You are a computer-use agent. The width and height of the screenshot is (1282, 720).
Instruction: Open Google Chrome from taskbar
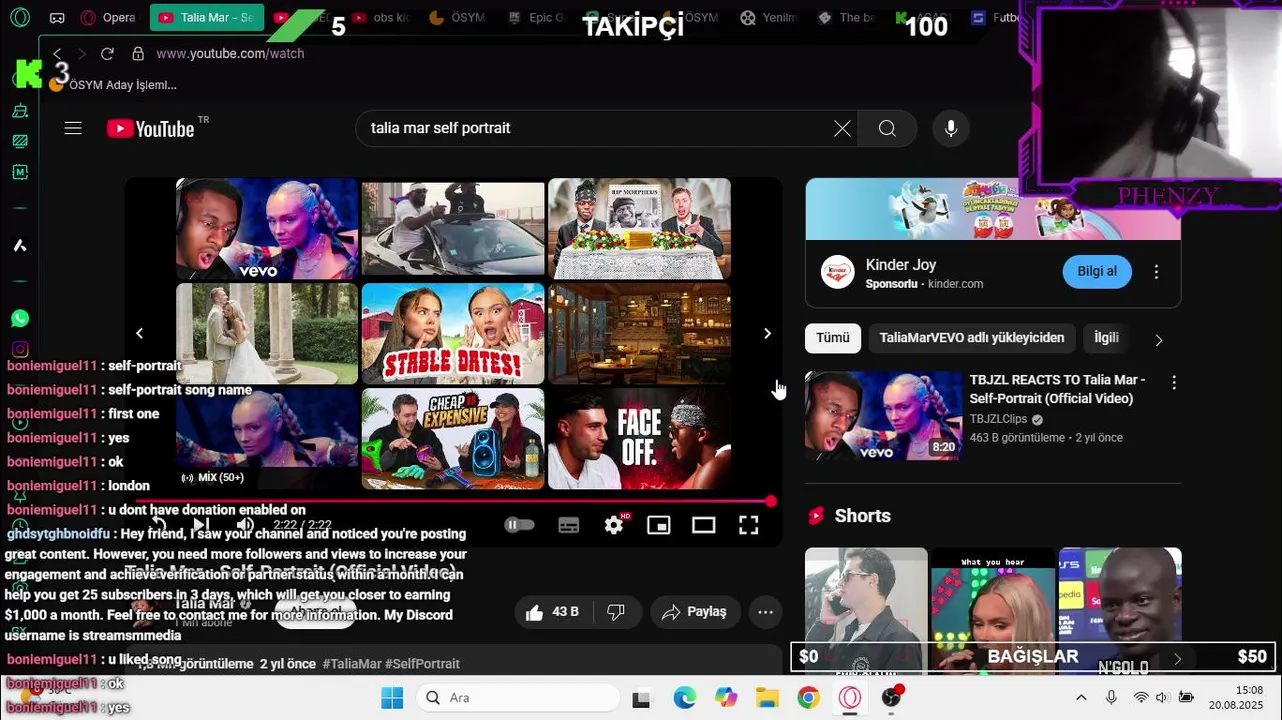click(808, 698)
